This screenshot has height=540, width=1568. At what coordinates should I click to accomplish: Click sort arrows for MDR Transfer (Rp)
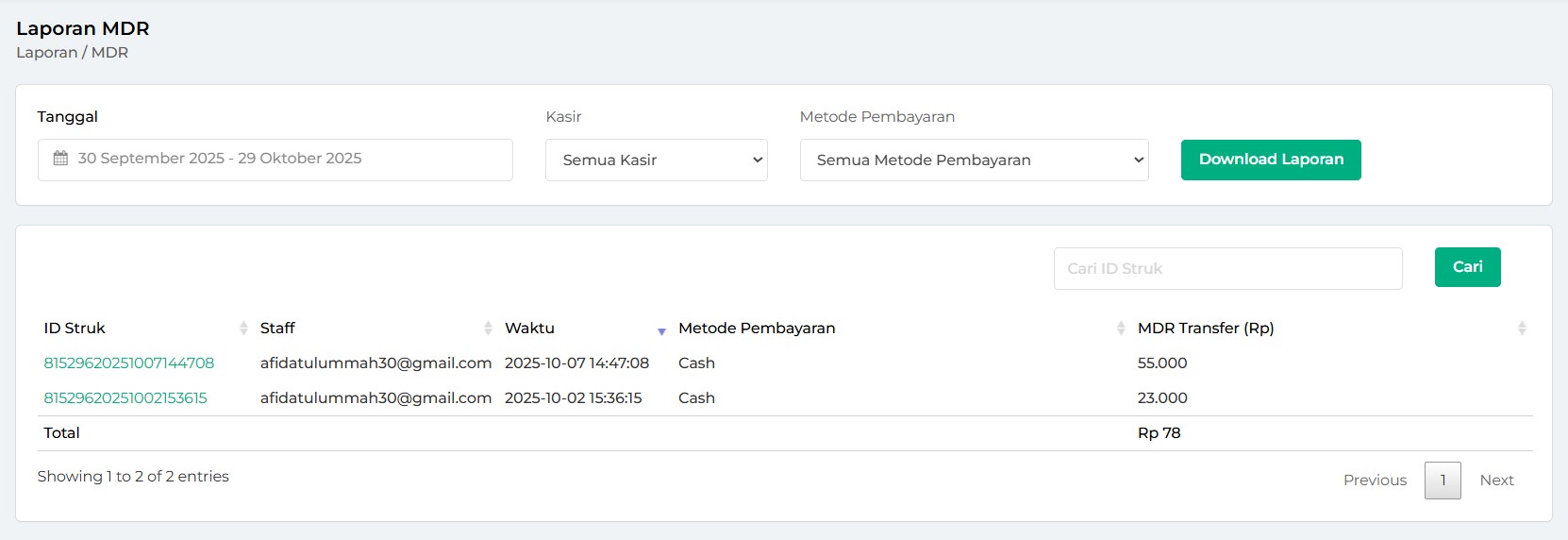(1521, 329)
